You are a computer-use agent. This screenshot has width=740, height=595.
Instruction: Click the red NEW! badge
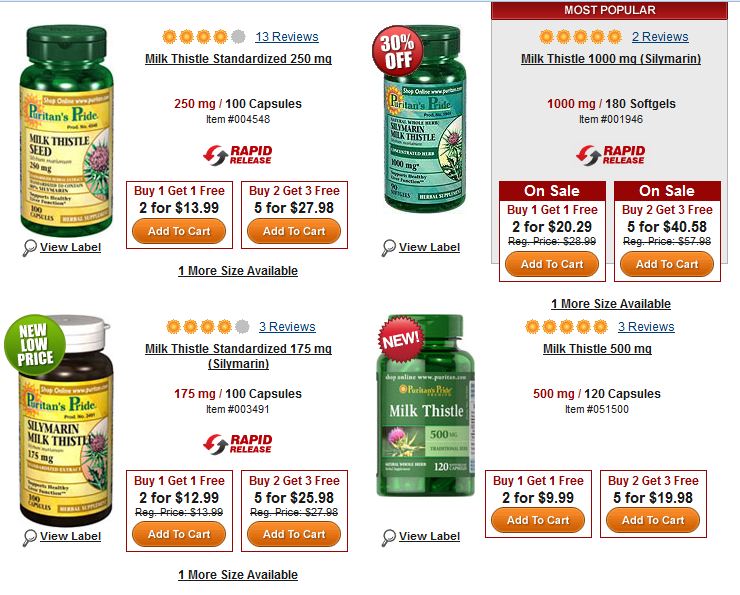(x=401, y=339)
